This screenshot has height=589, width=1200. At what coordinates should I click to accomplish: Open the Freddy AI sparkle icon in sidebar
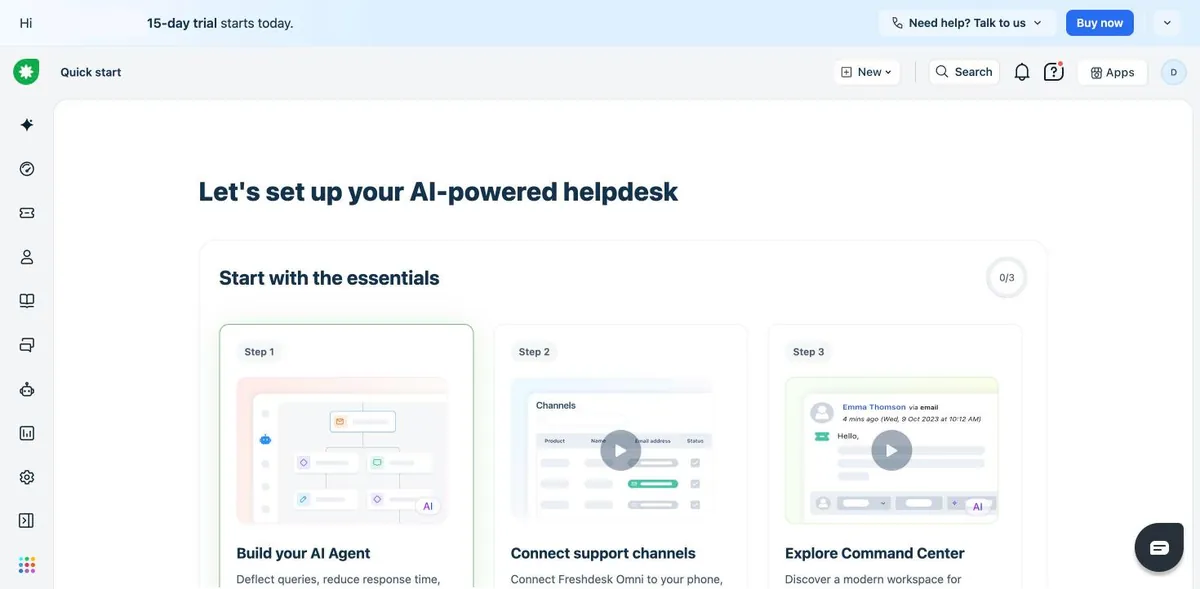[x=27, y=125]
